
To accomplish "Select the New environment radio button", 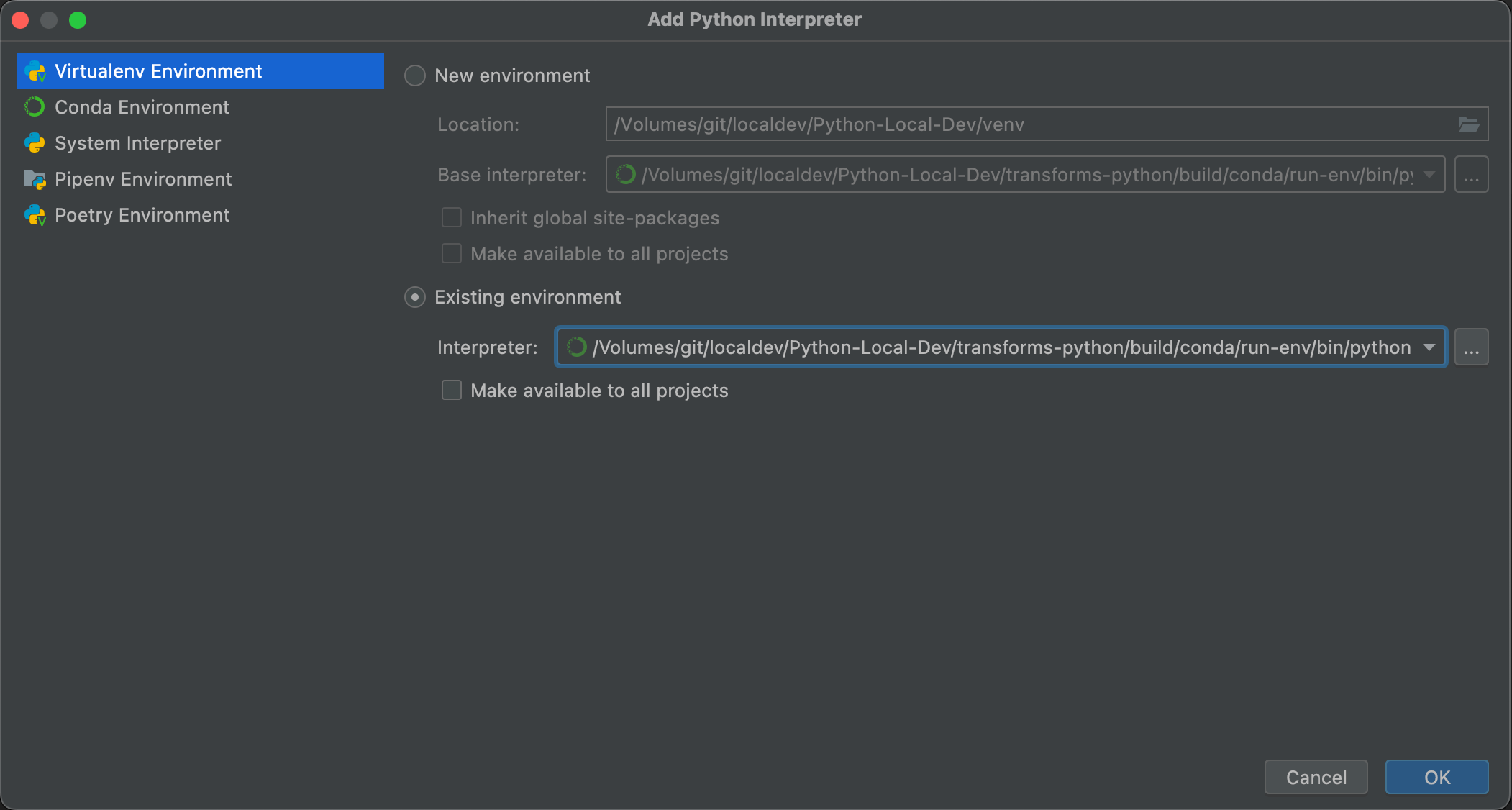I will pos(415,75).
